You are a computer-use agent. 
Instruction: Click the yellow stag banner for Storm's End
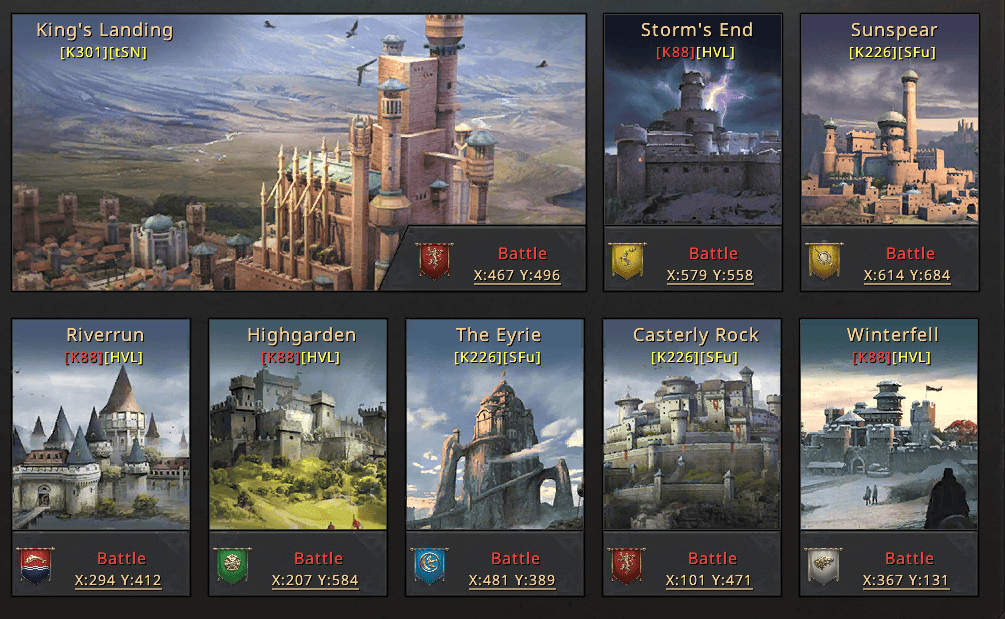tap(627, 261)
